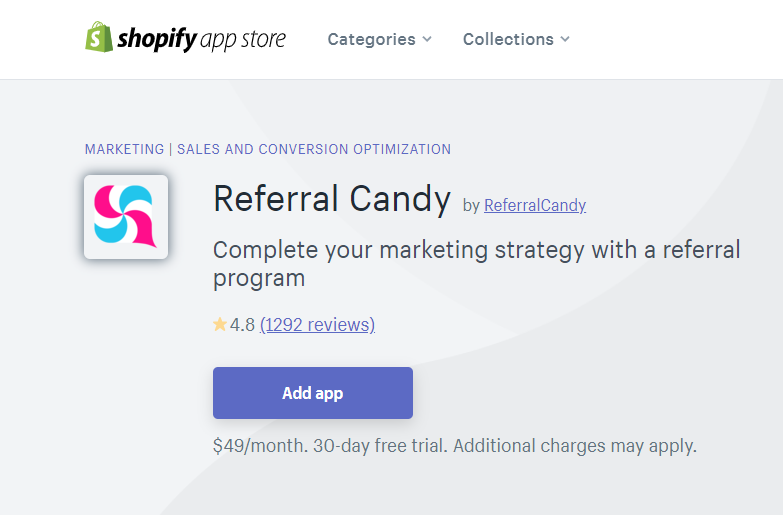783x515 pixels.
Task: Click the 4.8 rating score
Action: pyautogui.click(x=242, y=325)
